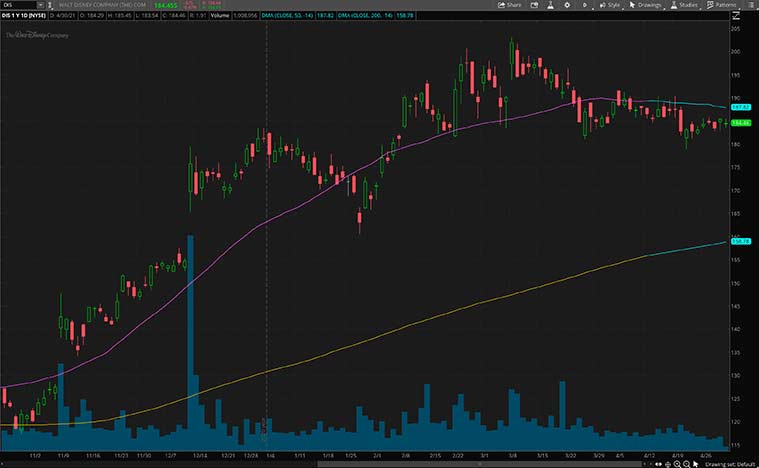Click the hamburger menu icon at top right
This screenshot has width=759, height=468.
pyautogui.click(x=752, y=5)
